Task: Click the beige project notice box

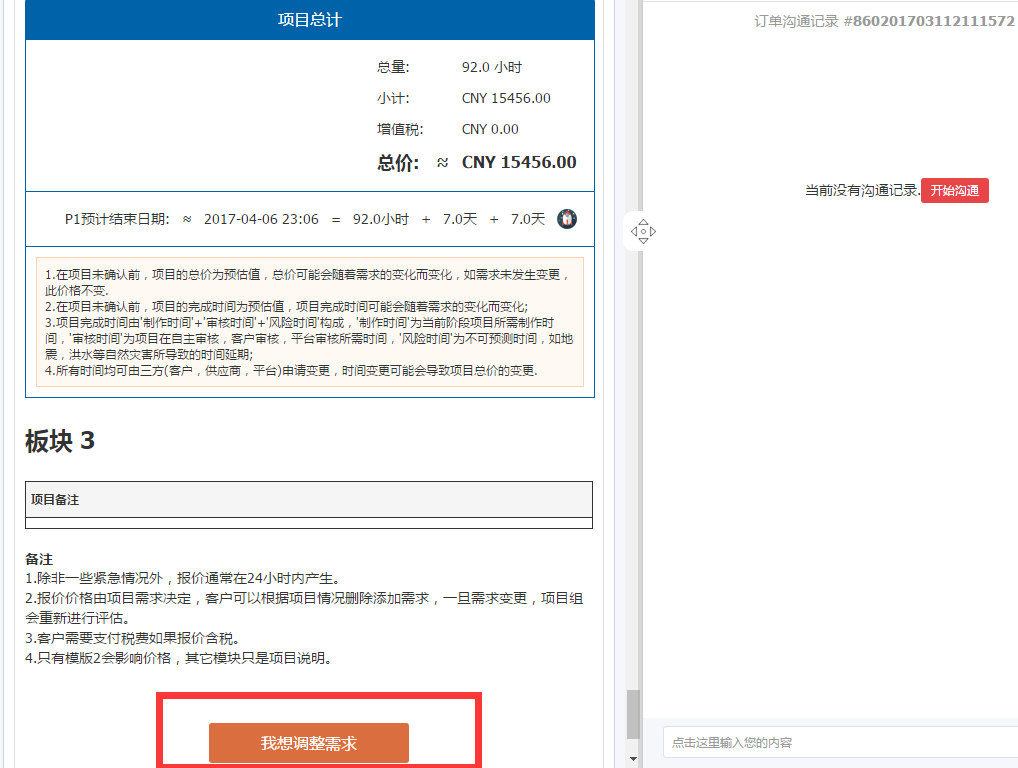Action: coord(309,321)
